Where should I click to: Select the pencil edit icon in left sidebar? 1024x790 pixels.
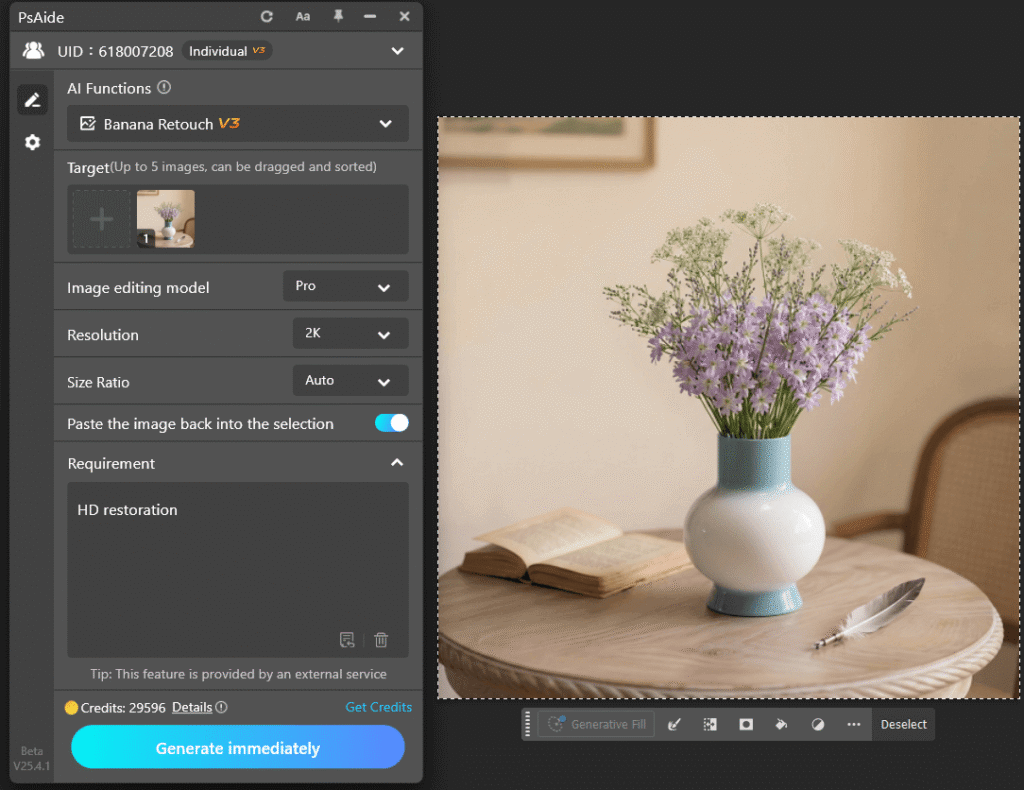pos(31,99)
